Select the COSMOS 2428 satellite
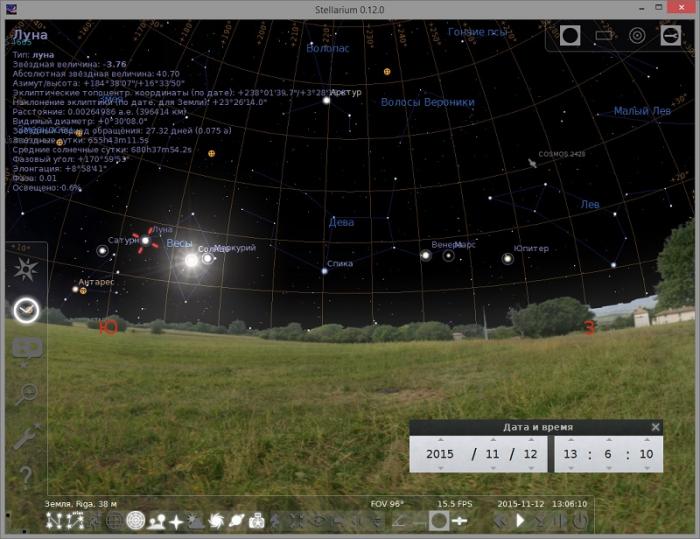The image size is (700, 539). point(532,163)
